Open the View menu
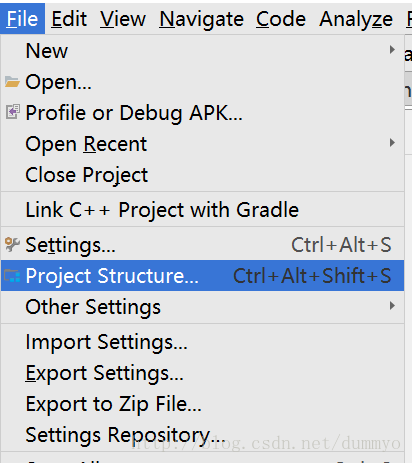Screen dimensions: 412x463 [123, 19]
